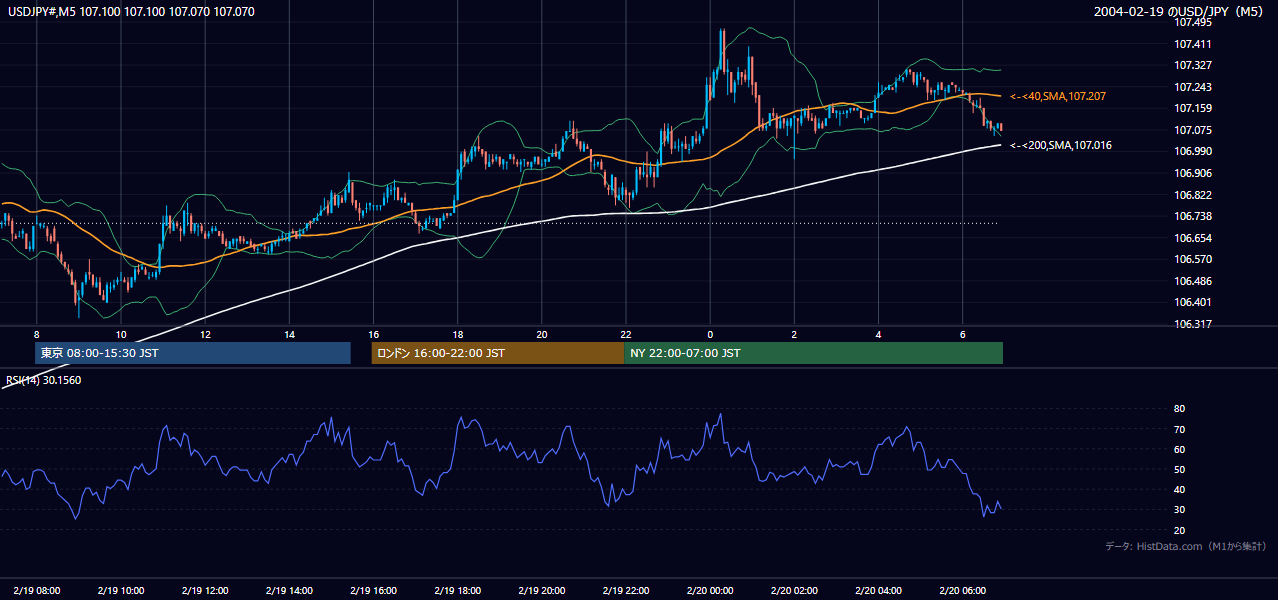Click price axis value 106.317
The image size is (1278, 600).
tap(1192, 324)
